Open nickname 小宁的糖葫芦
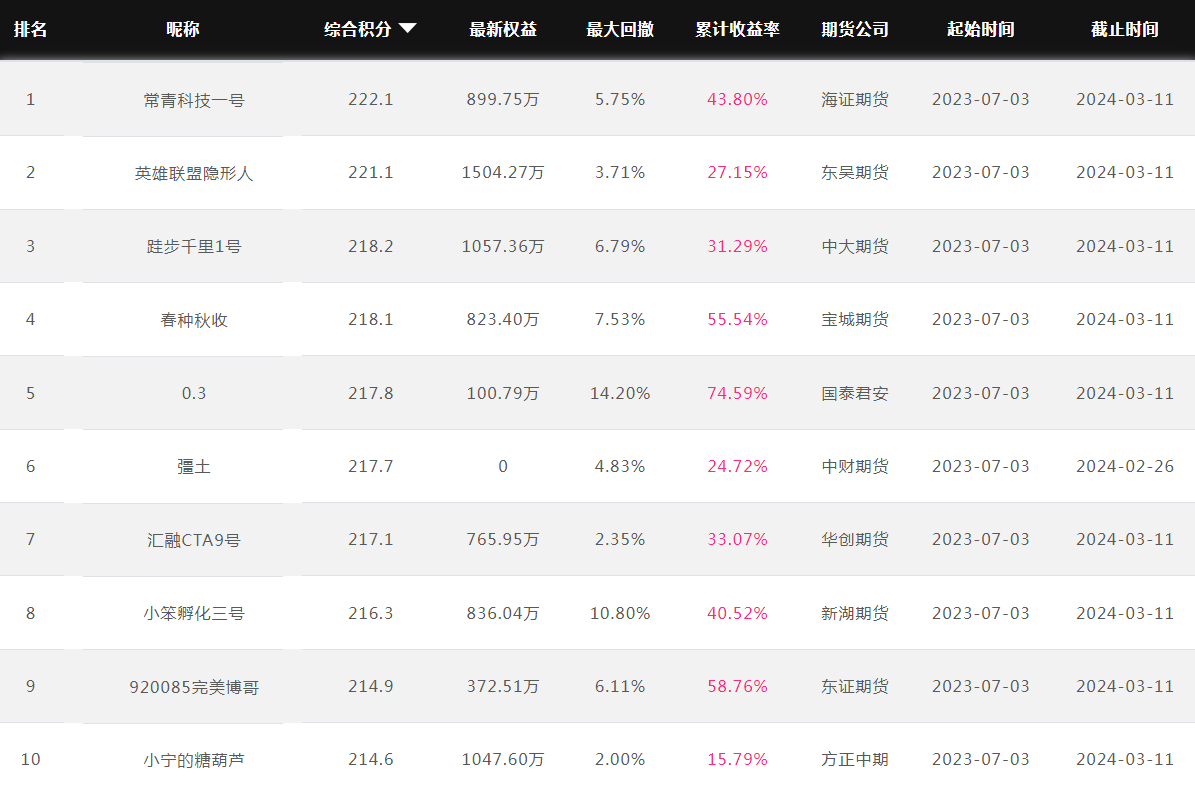Screen dimensions: 1195x792 (x=194, y=760)
